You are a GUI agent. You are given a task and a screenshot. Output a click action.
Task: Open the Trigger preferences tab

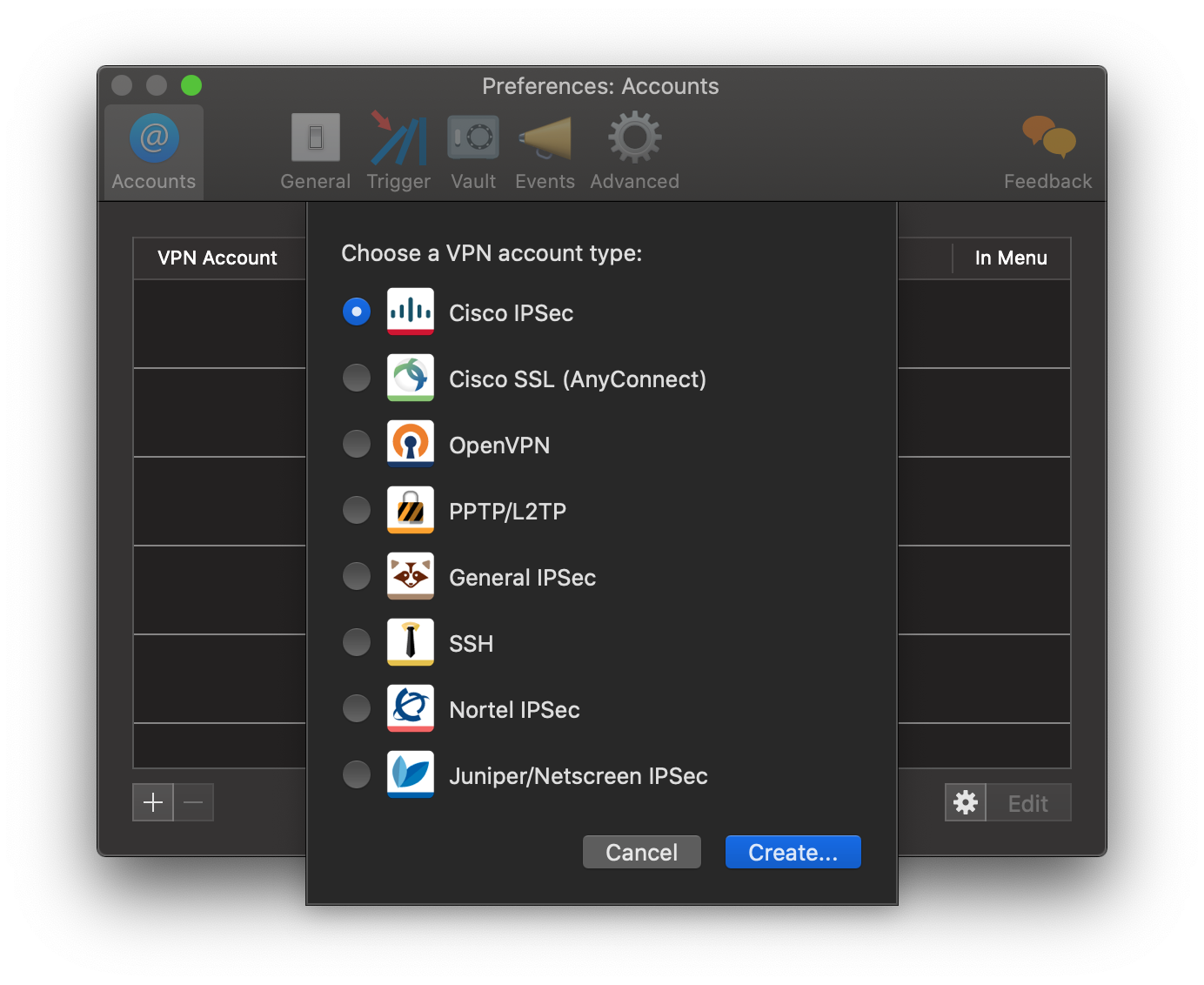tap(398, 152)
